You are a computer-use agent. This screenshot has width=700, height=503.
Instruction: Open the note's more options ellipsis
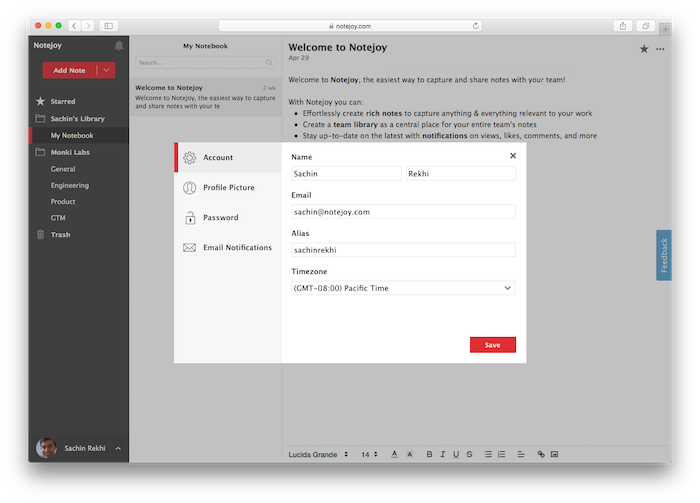coord(659,48)
